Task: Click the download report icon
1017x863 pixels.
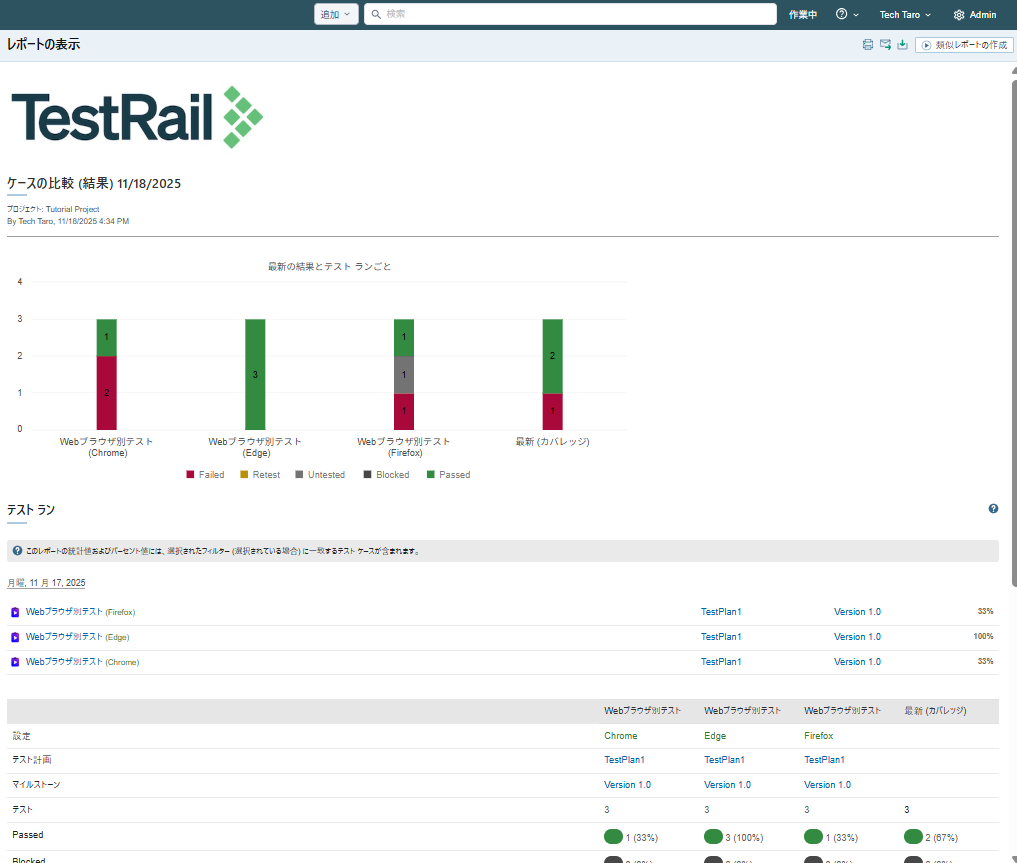Action: point(902,45)
